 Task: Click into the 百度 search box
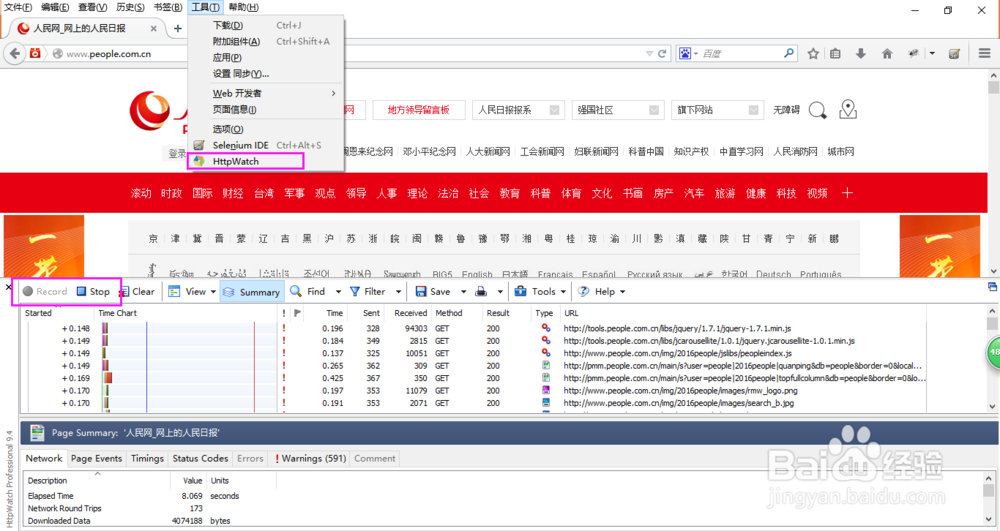tap(740, 54)
